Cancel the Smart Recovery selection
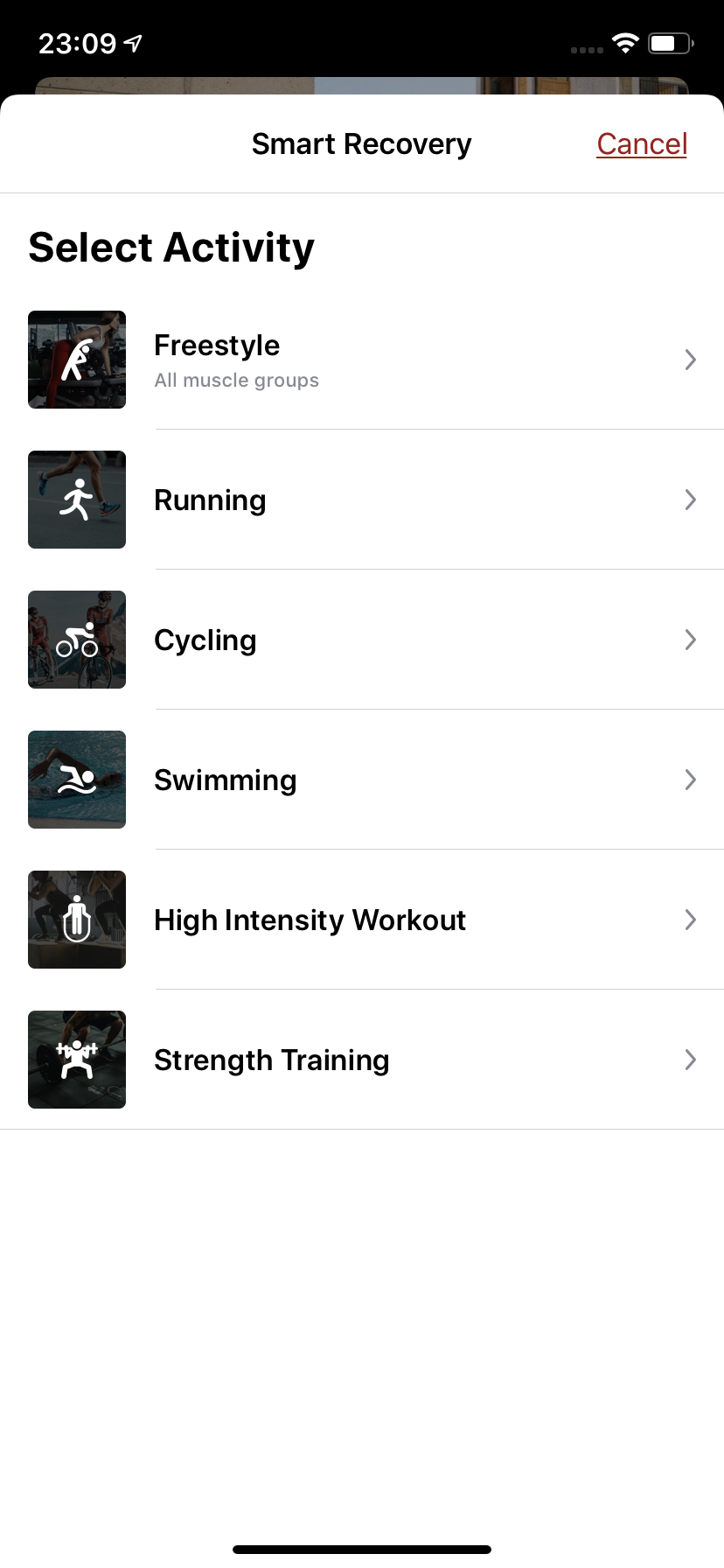 coord(642,143)
